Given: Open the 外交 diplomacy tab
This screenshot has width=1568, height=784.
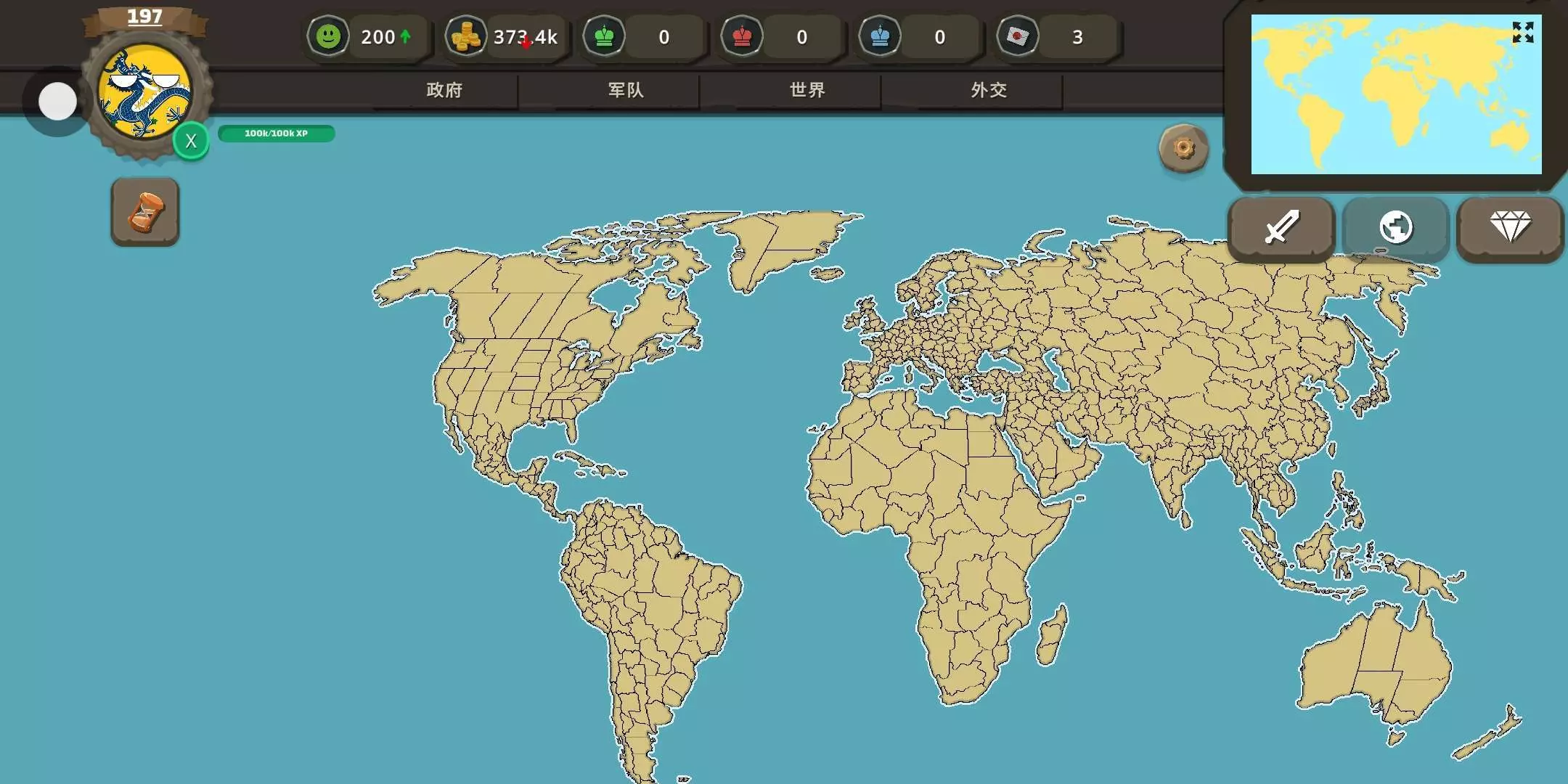Looking at the screenshot, I should (x=989, y=90).
